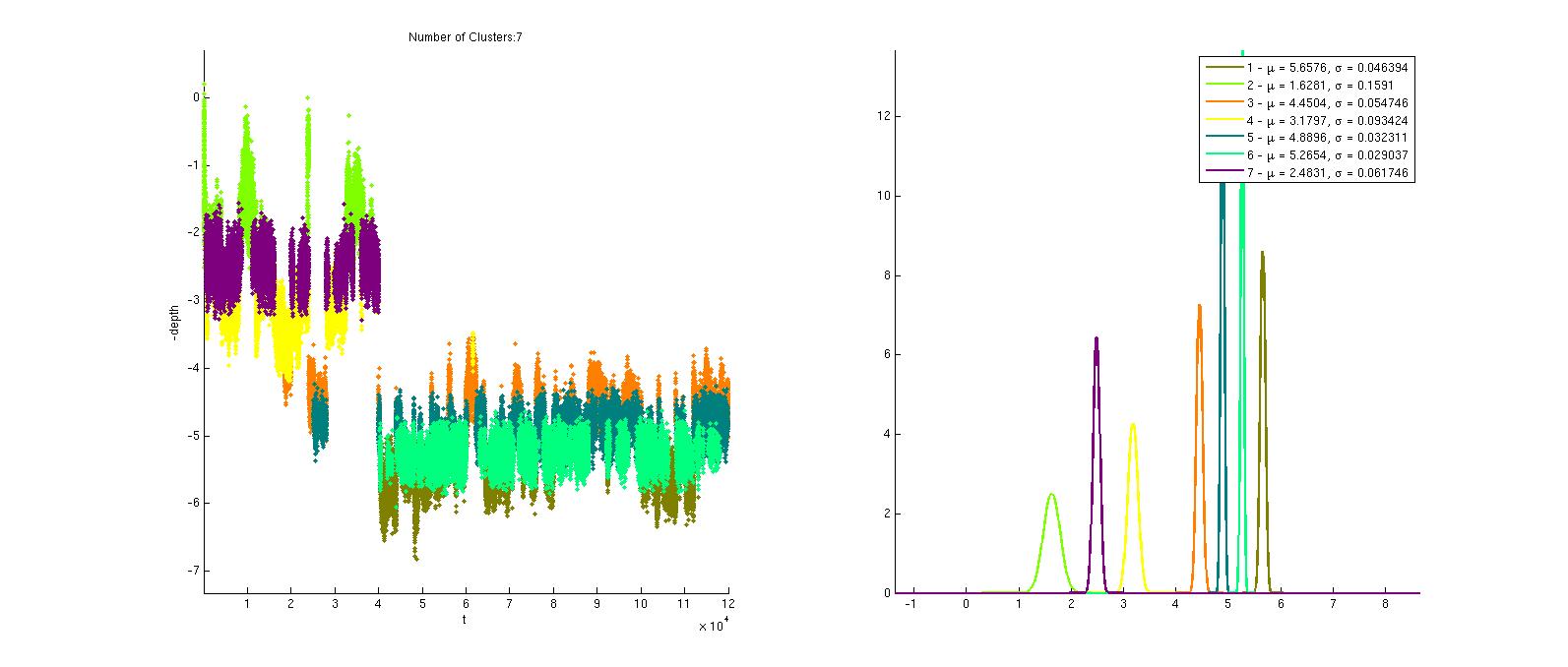
Task: Click the "t" x-axis label of scatter plot
Action: pos(465,620)
